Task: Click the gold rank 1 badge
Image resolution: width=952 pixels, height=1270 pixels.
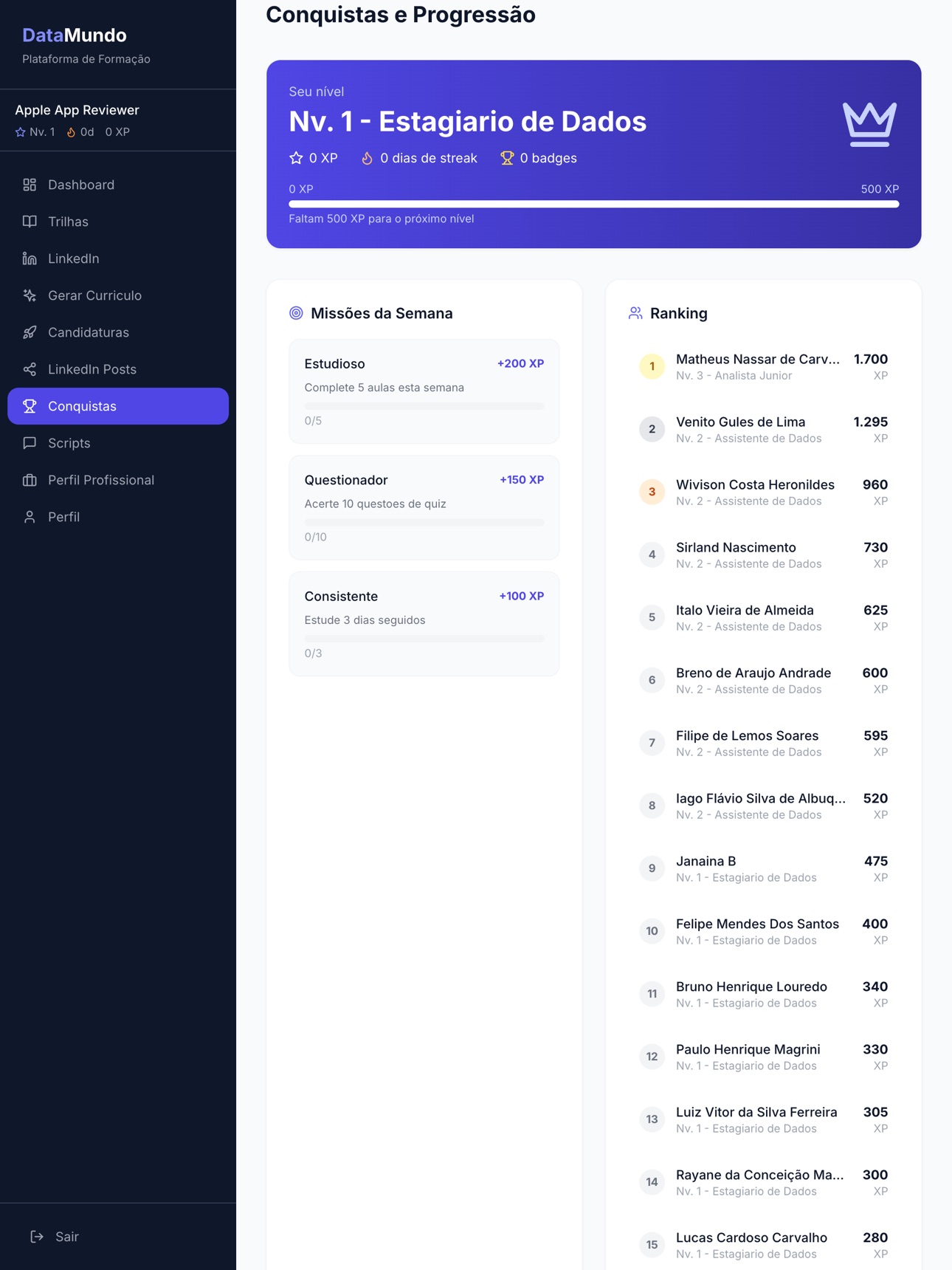Action: (x=652, y=366)
